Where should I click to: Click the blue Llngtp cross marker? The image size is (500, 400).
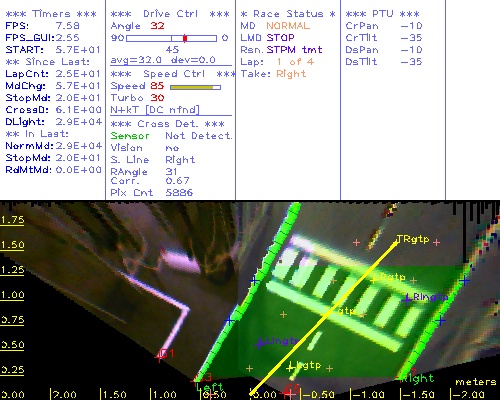[x=260, y=343]
